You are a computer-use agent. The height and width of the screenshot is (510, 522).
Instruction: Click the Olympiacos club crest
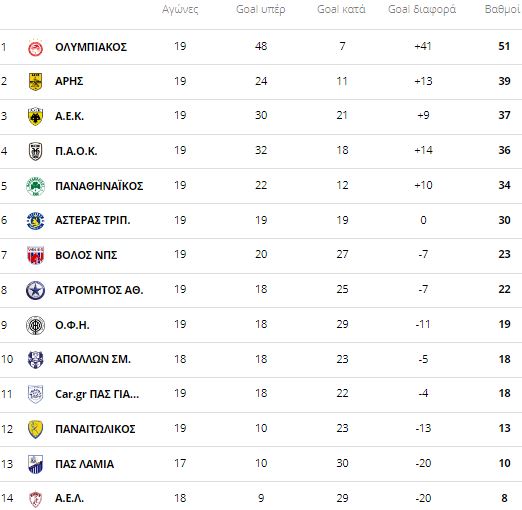(35, 47)
